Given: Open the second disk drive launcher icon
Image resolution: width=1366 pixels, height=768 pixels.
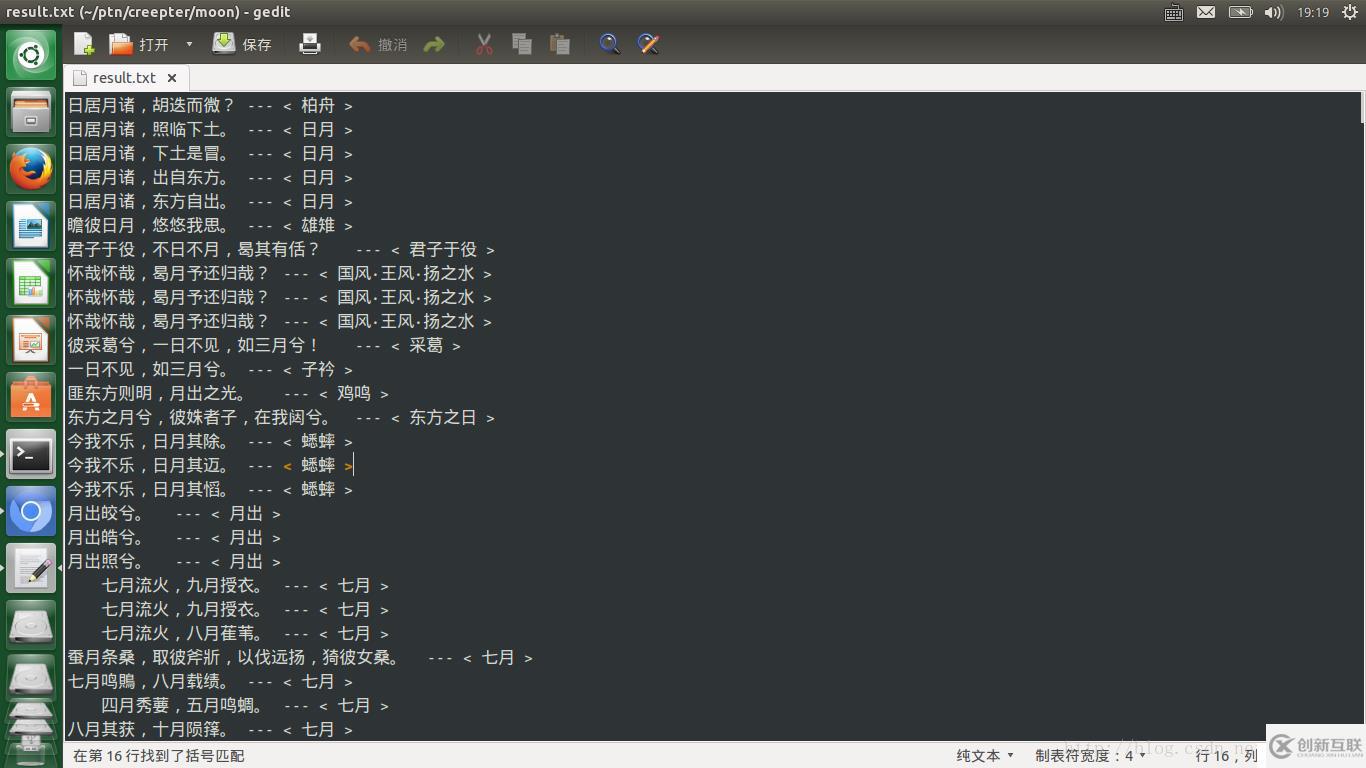Looking at the screenshot, I should pyautogui.click(x=31, y=678).
